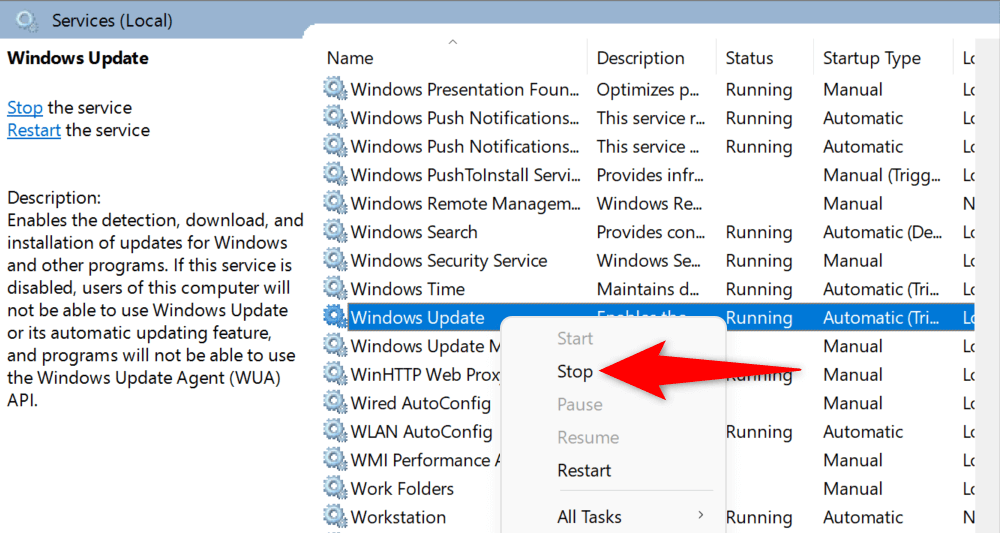
Task: Click the greyed Start menu entry
Action: 575,339
